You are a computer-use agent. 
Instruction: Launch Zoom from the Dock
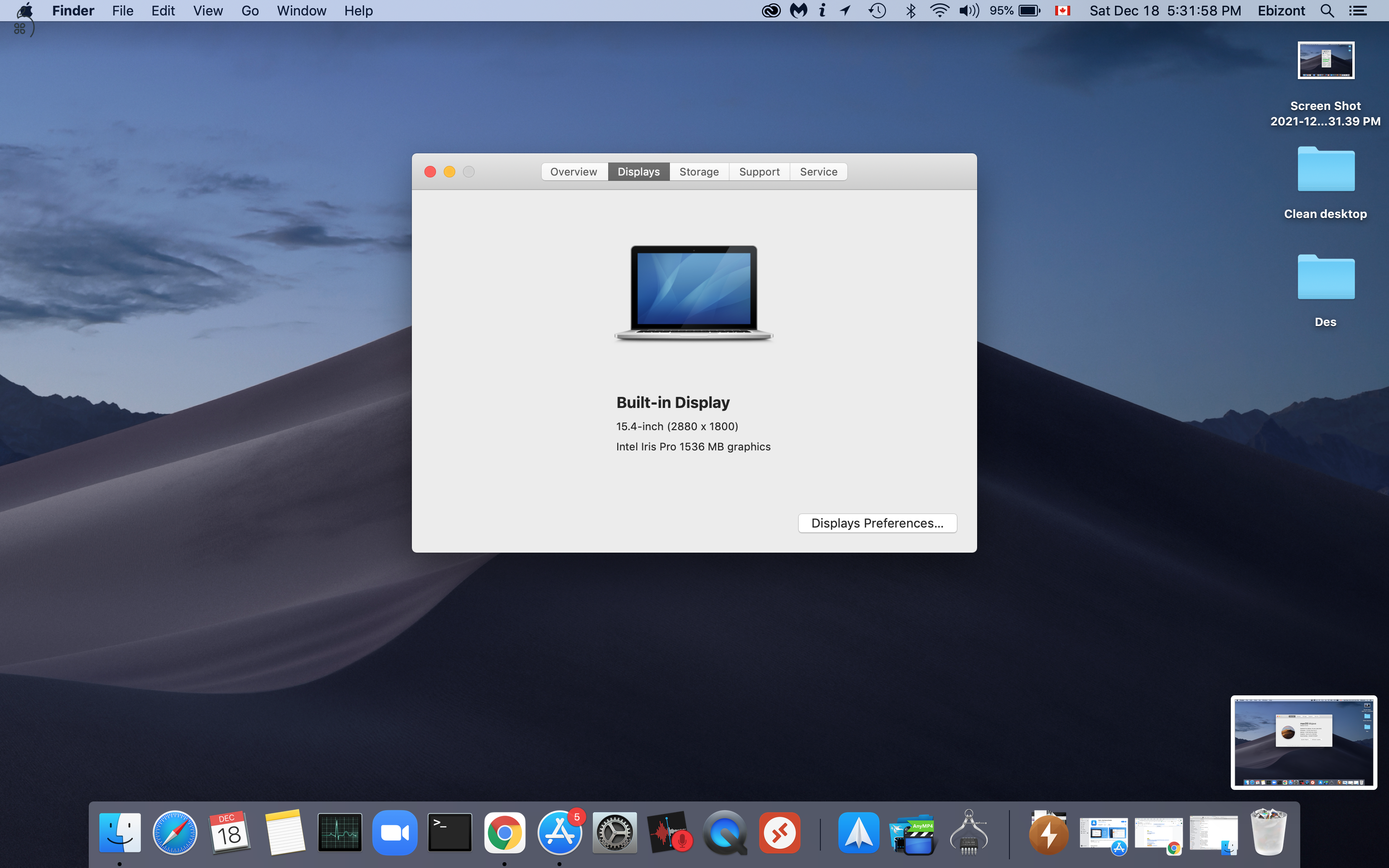click(395, 832)
